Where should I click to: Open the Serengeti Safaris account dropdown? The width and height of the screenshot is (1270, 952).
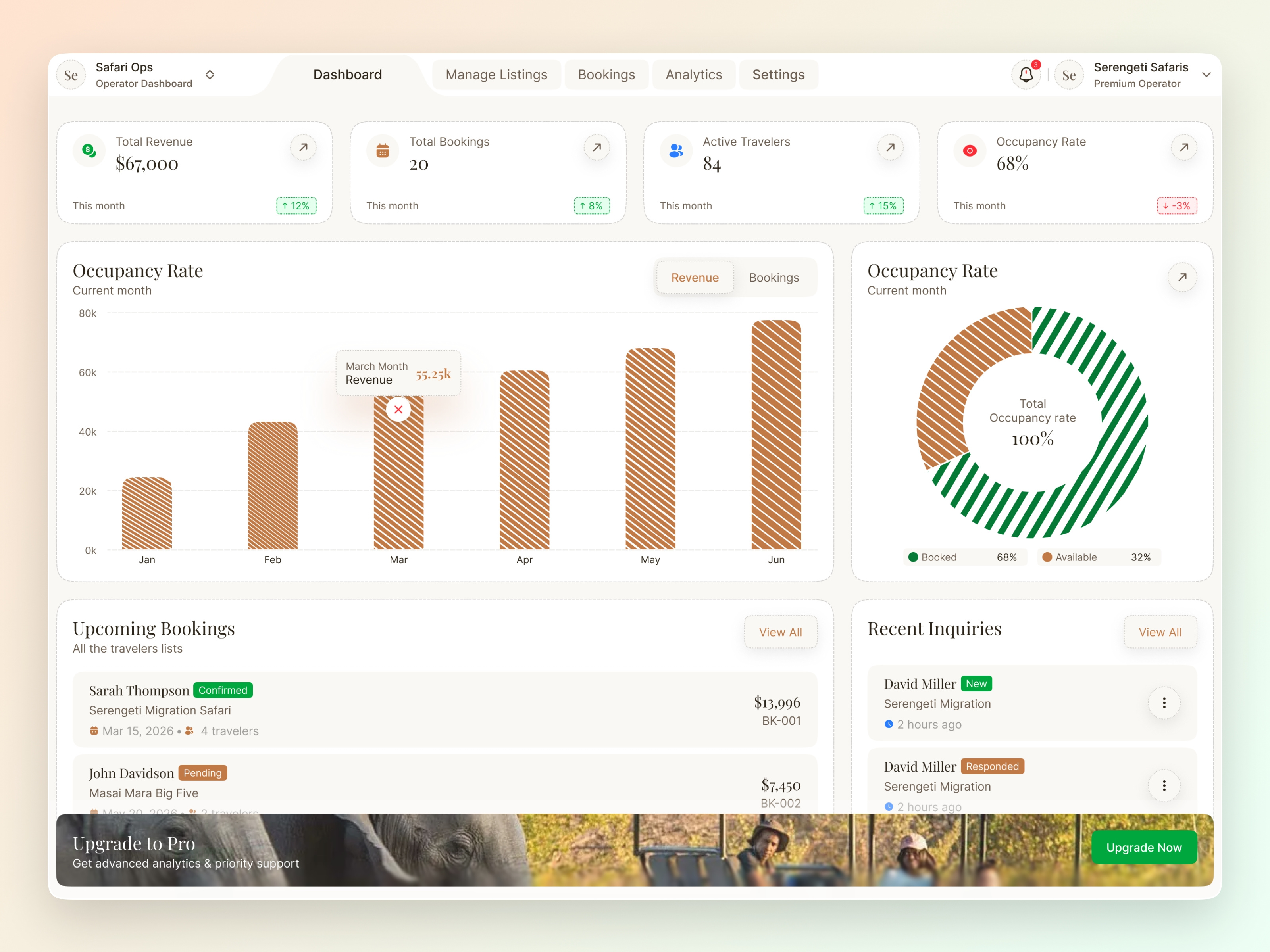tap(1206, 75)
